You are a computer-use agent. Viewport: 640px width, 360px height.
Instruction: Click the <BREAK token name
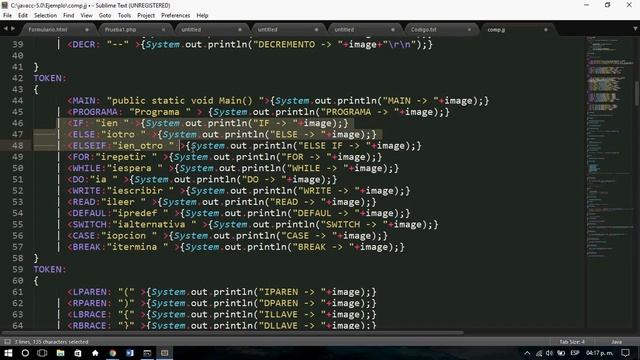(84, 247)
